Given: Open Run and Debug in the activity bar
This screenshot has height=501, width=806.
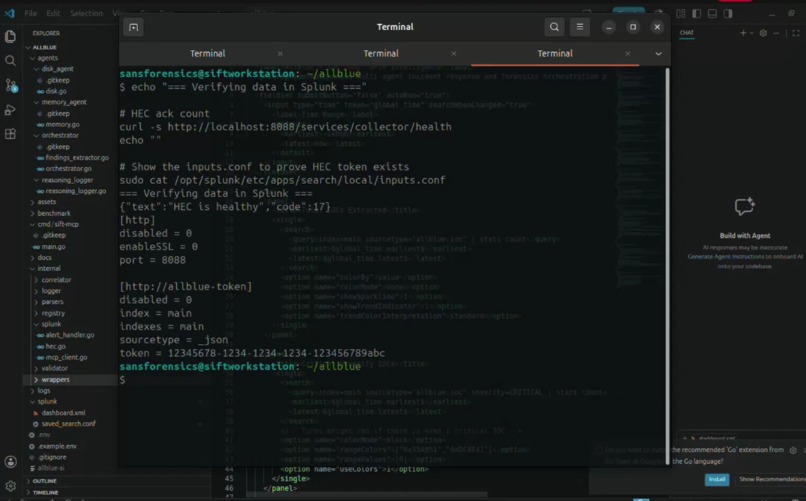Looking at the screenshot, I should click(x=10, y=109).
